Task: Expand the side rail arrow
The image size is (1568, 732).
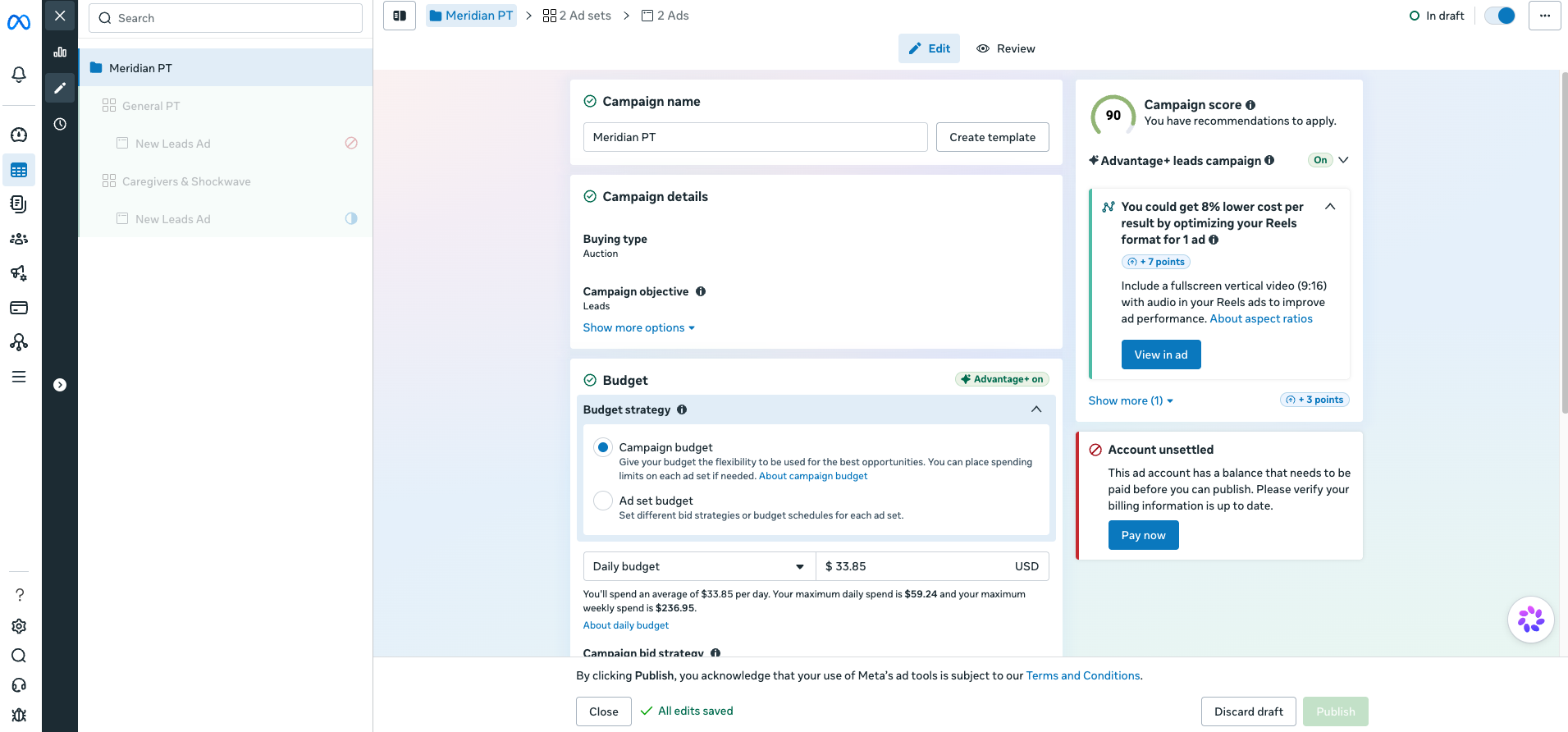Action: pyautogui.click(x=60, y=385)
